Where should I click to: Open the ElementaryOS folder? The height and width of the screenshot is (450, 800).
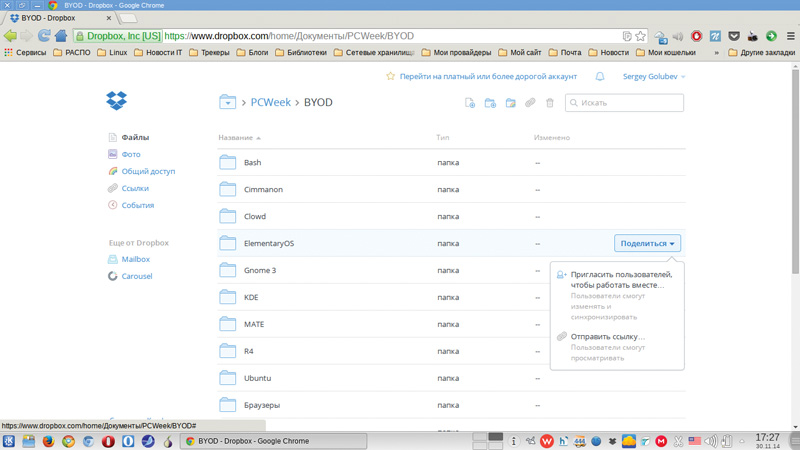[x=269, y=243]
